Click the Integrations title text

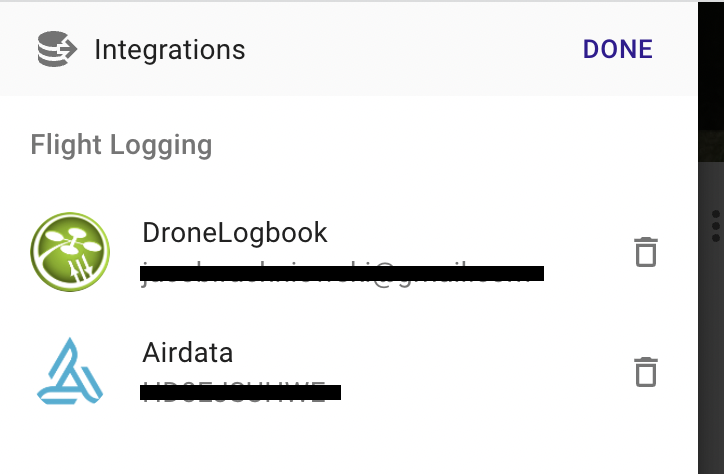tap(169, 49)
